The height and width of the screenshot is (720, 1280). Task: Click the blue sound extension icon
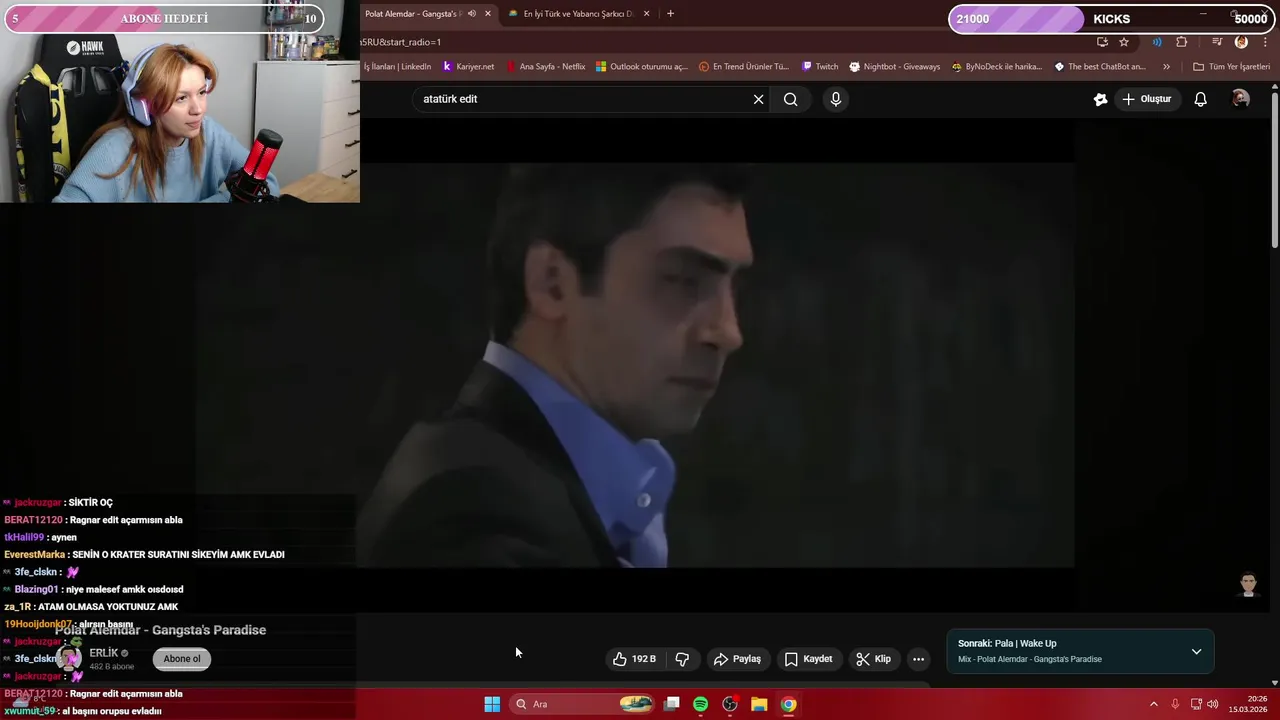1157,42
